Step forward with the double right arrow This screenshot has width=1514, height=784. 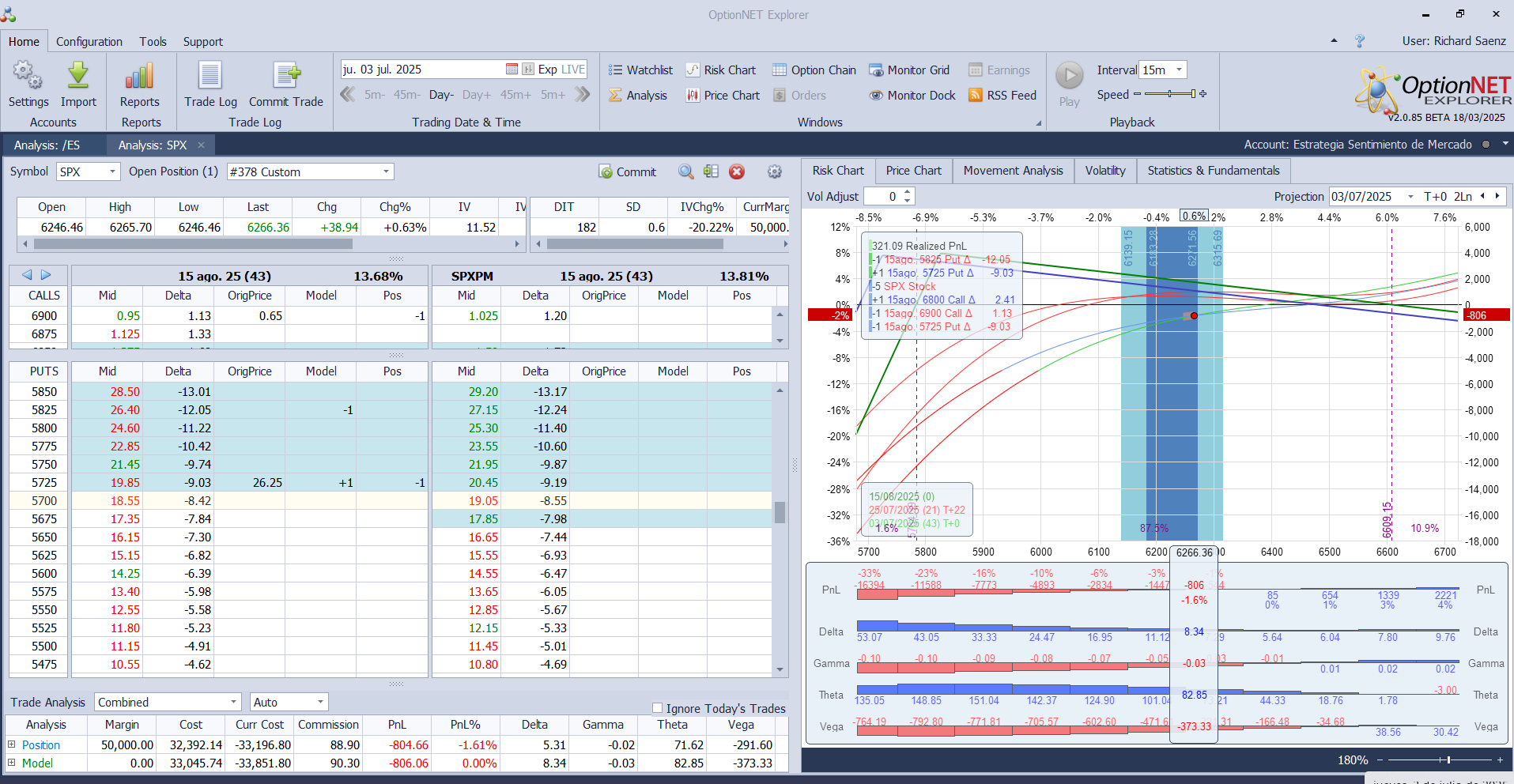coord(583,95)
